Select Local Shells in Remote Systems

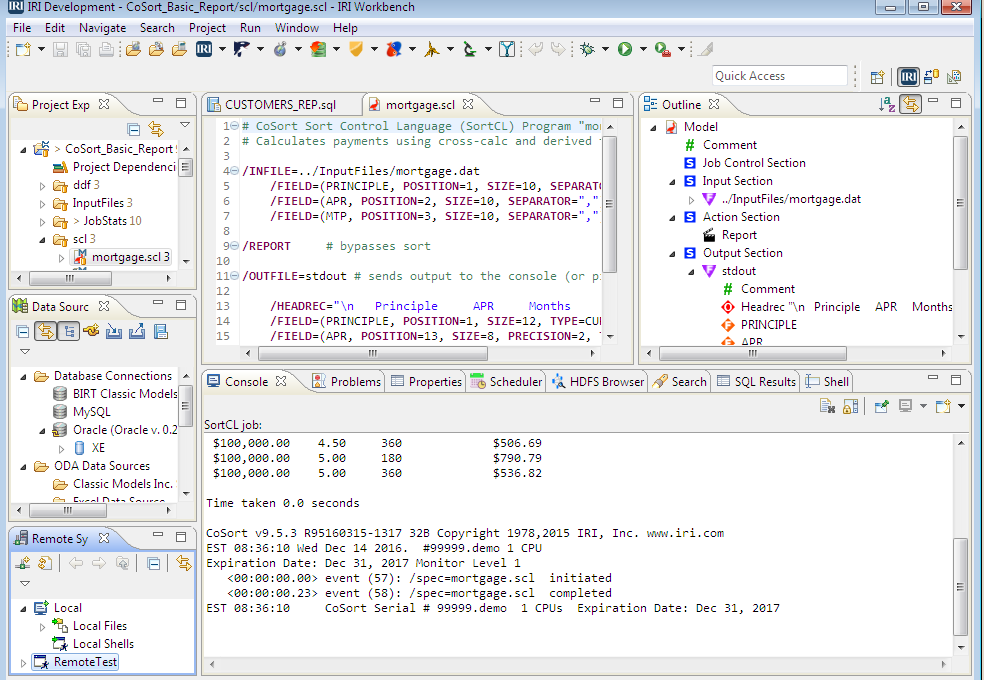(103, 644)
